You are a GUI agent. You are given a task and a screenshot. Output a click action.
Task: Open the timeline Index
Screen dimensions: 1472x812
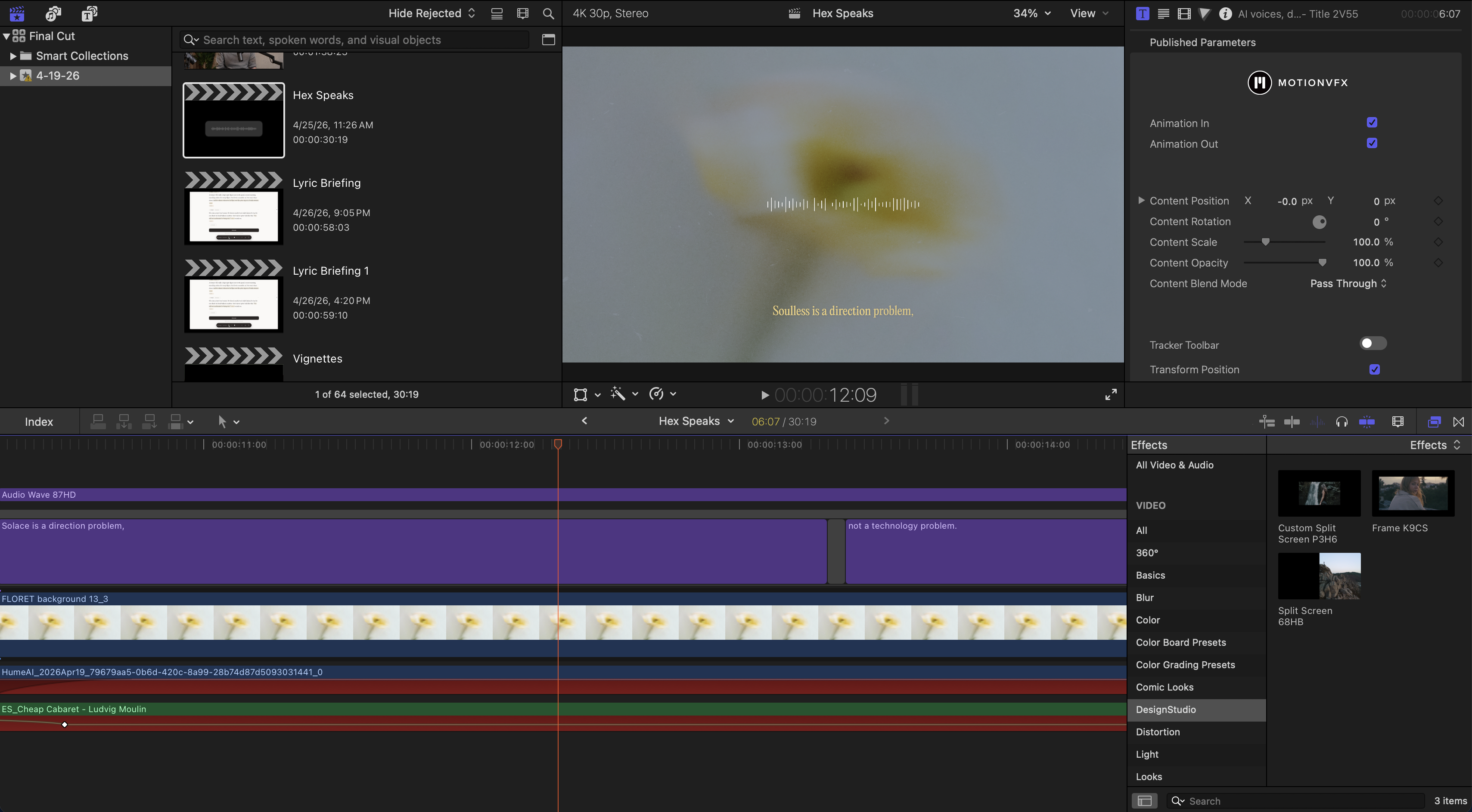pos(39,421)
